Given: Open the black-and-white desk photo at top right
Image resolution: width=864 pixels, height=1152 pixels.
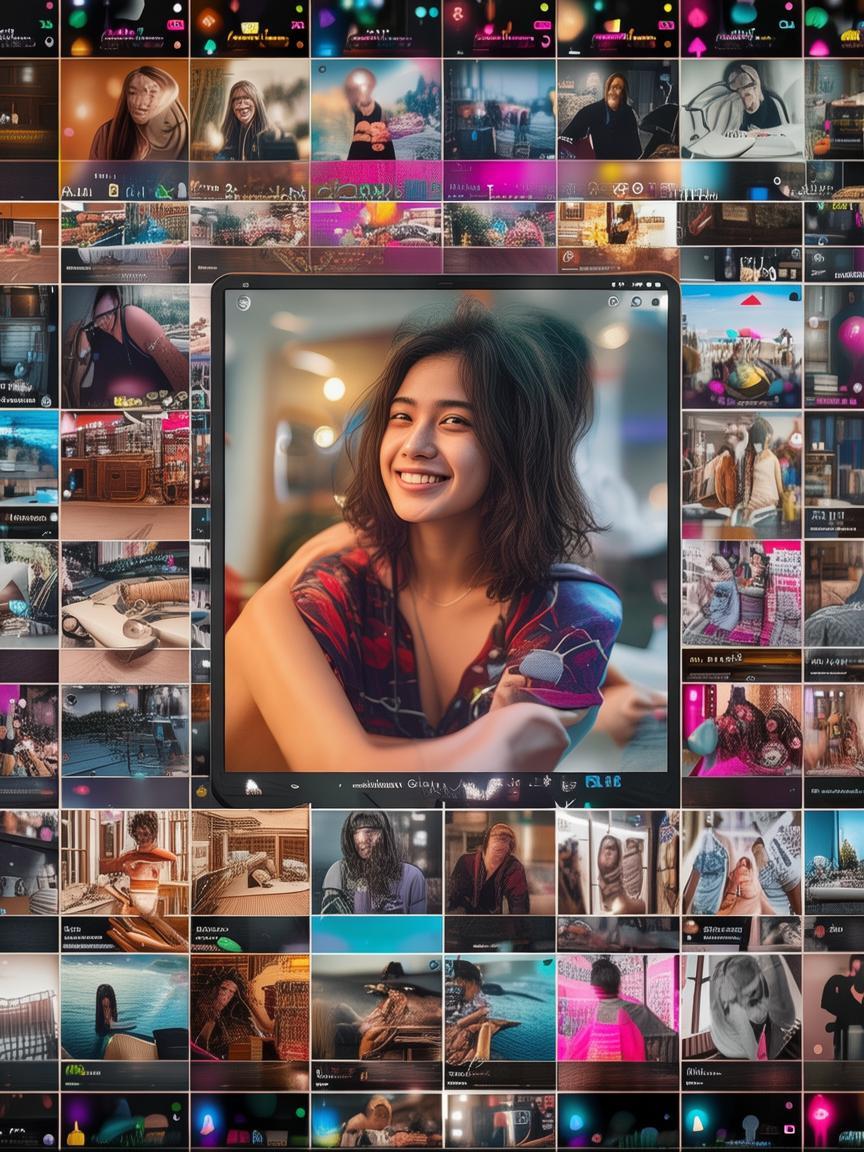Looking at the screenshot, I should pyautogui.click(x=740, y=110).
